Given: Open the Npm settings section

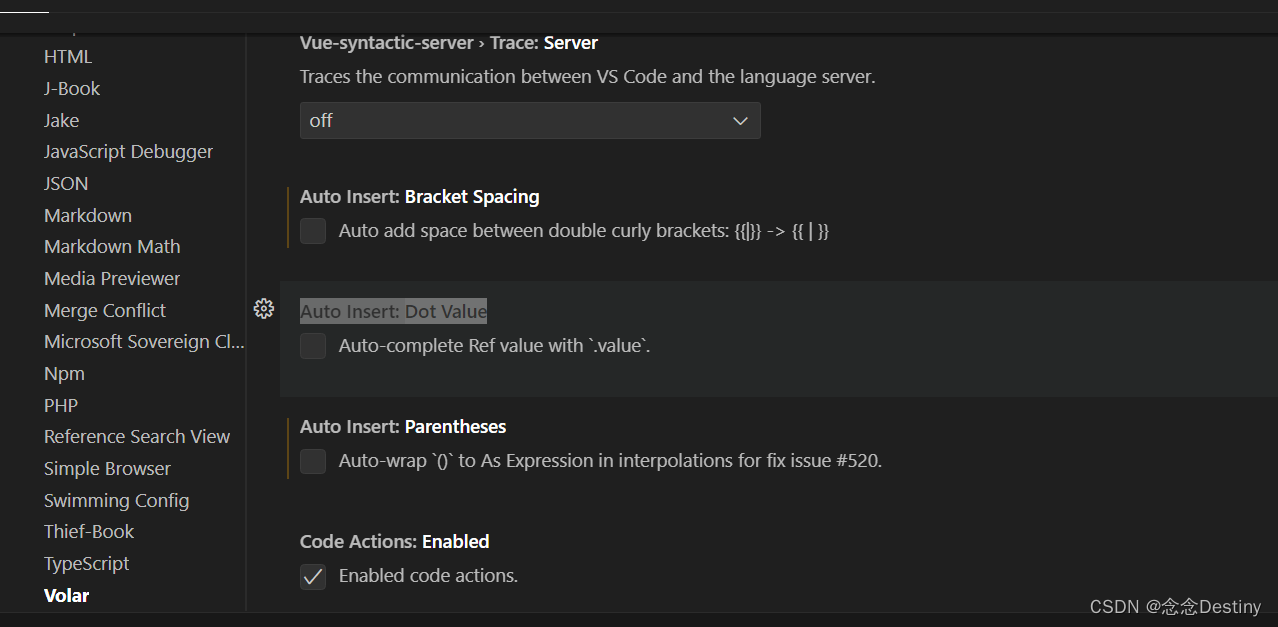Looking at the screenshot, I should tap(64, 374).
